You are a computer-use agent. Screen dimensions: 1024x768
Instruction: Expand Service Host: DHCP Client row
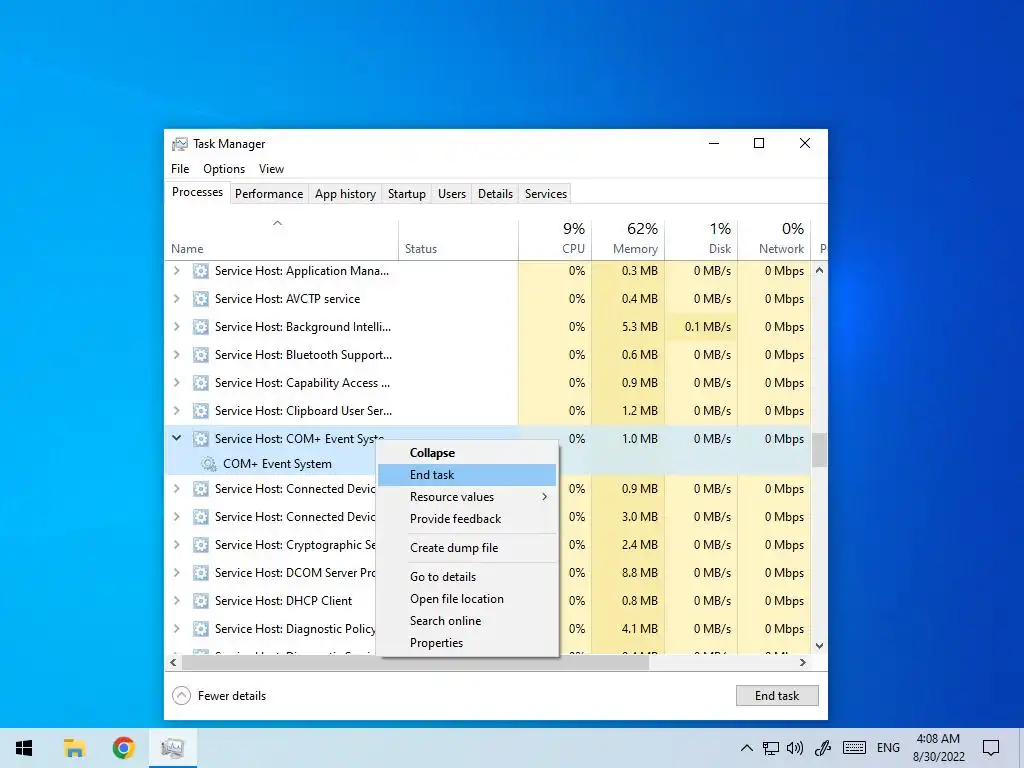[x=176, y=601]
